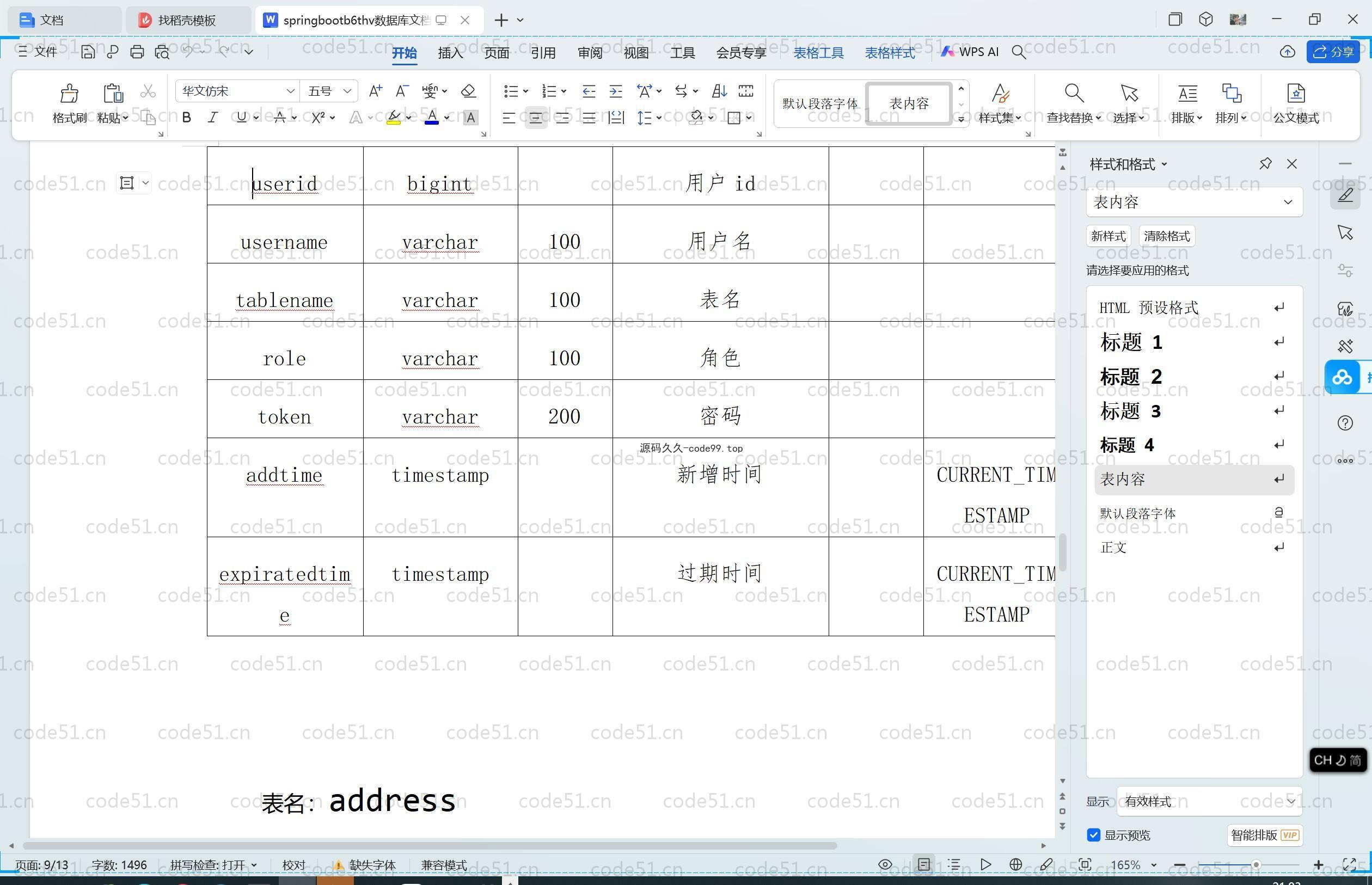Open the 文件 menu
The image size is (1372, 885).
38,52
